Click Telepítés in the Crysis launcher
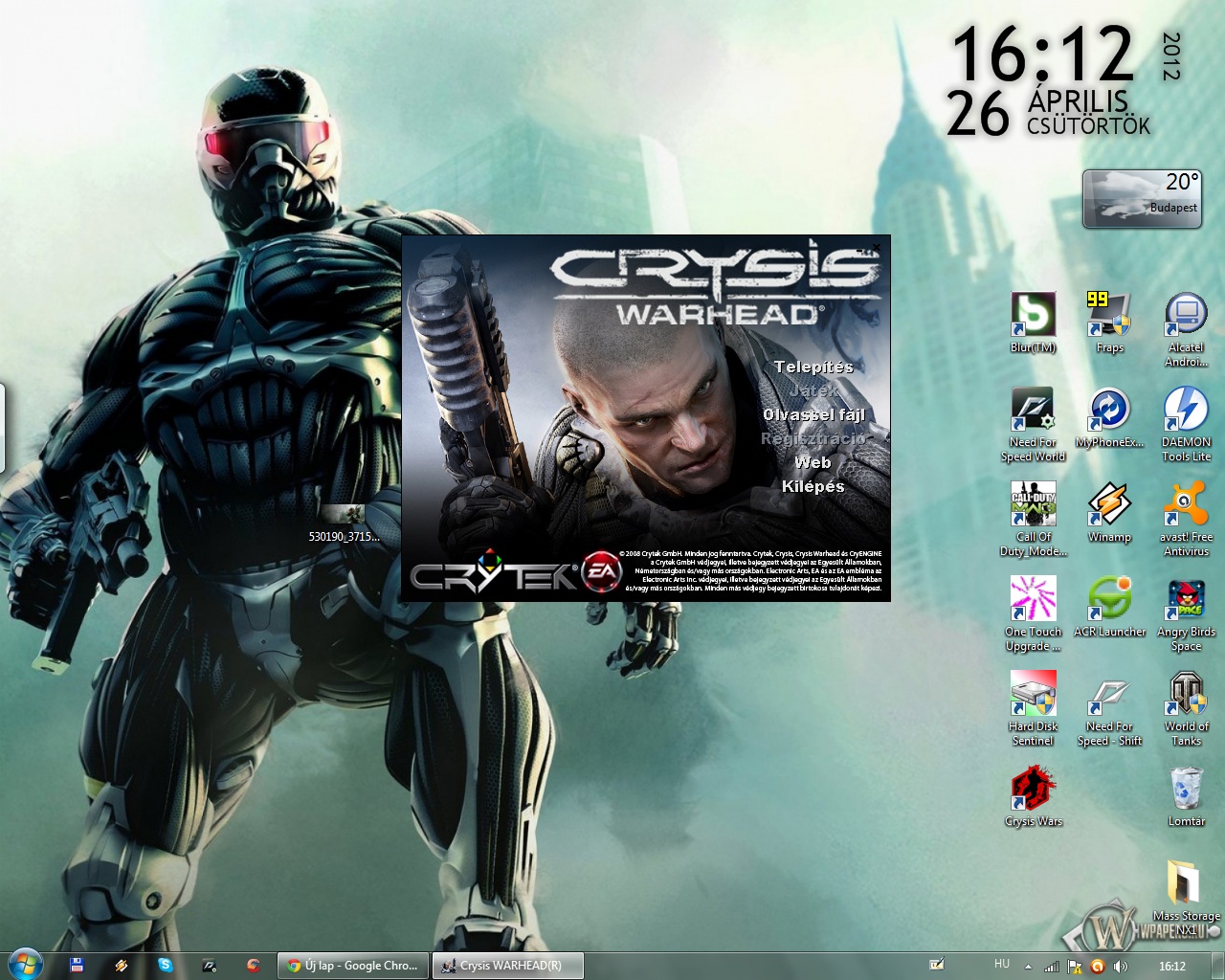Image resolution: width=1225 pixels, height=980 pixels. (813, 367)
